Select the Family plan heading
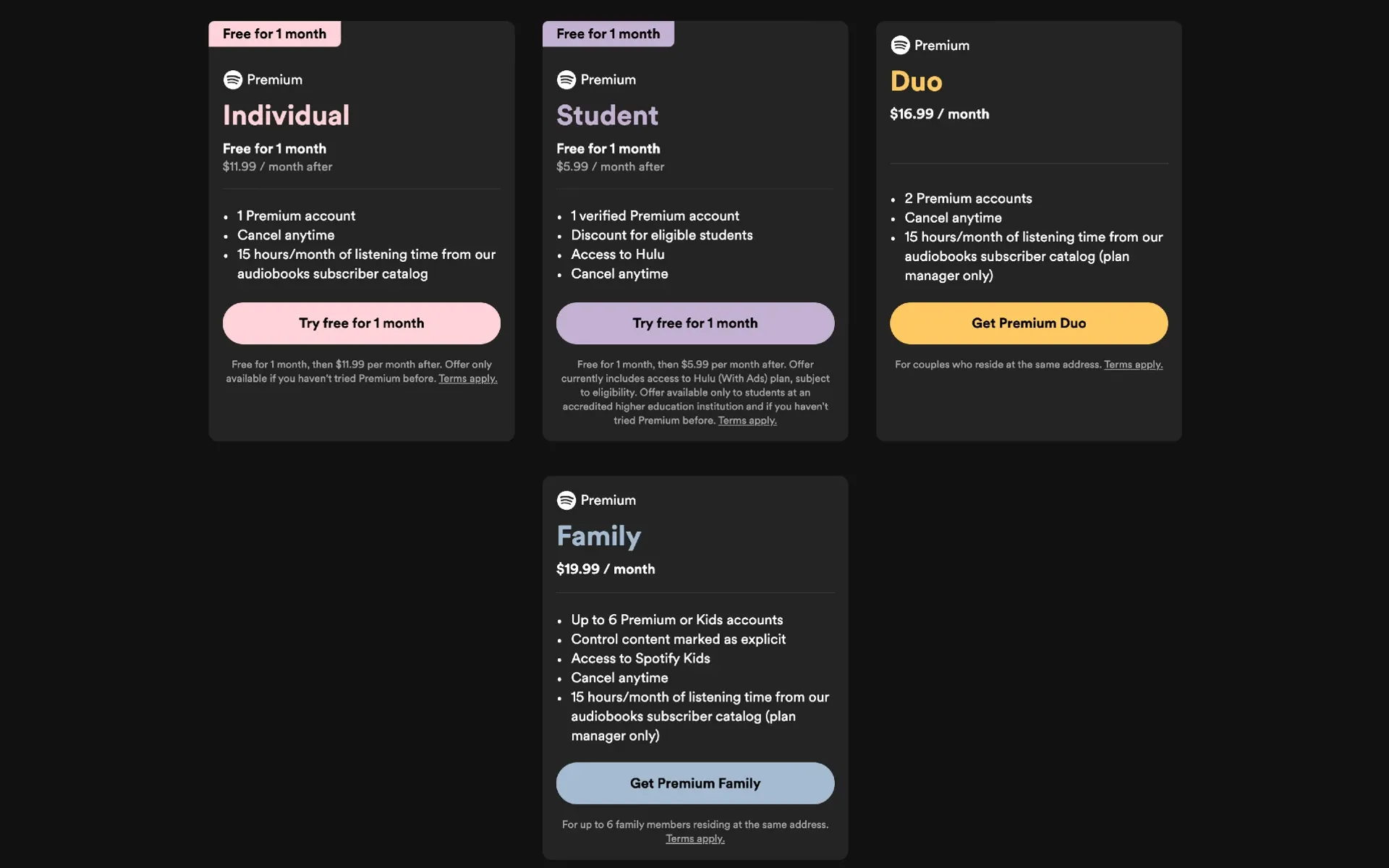Screen dimensions: 1389x868 tap(598, 536)
